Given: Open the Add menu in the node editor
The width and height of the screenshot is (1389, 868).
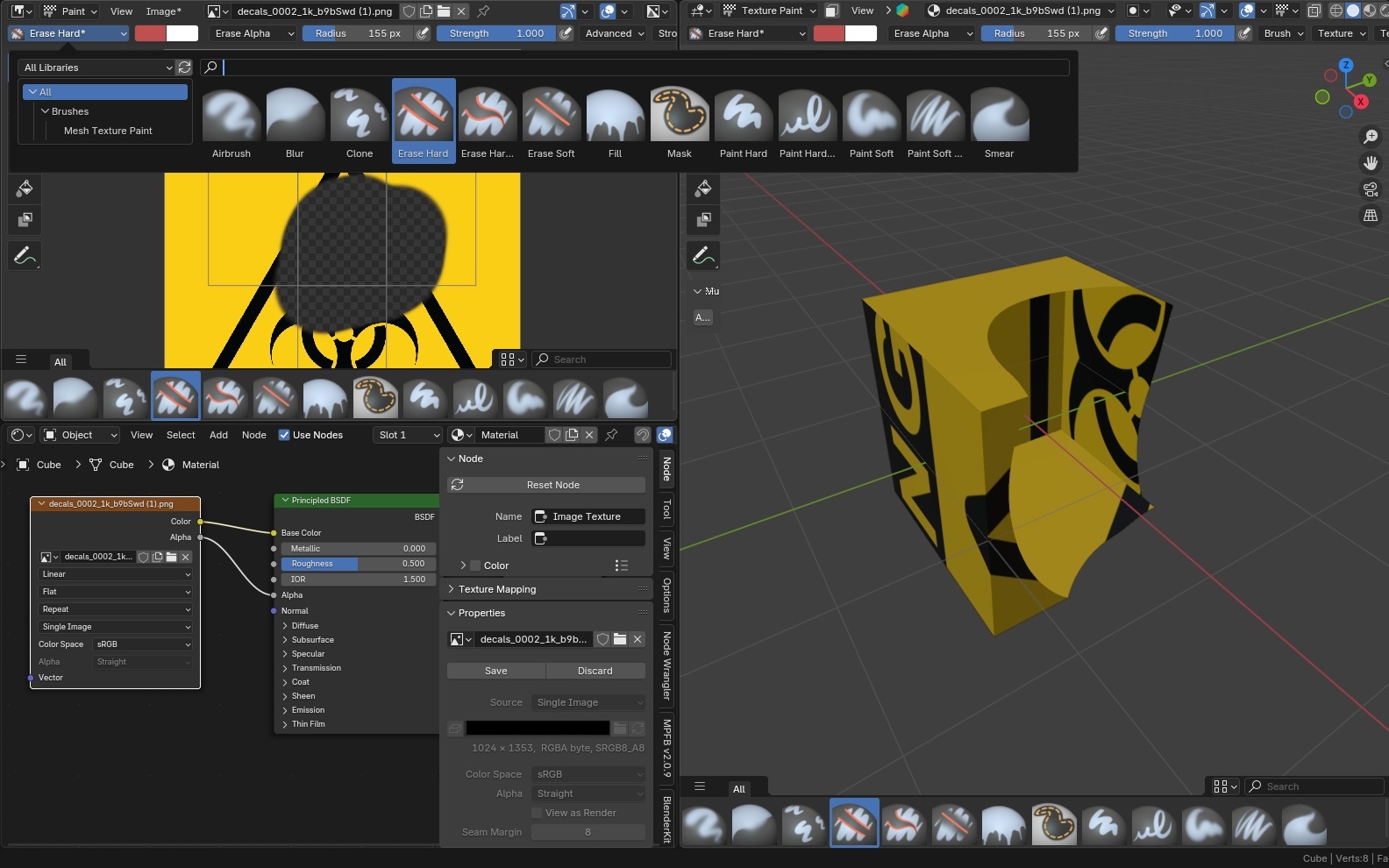Looking at the screenshot, I should click(x=218, y=435).
